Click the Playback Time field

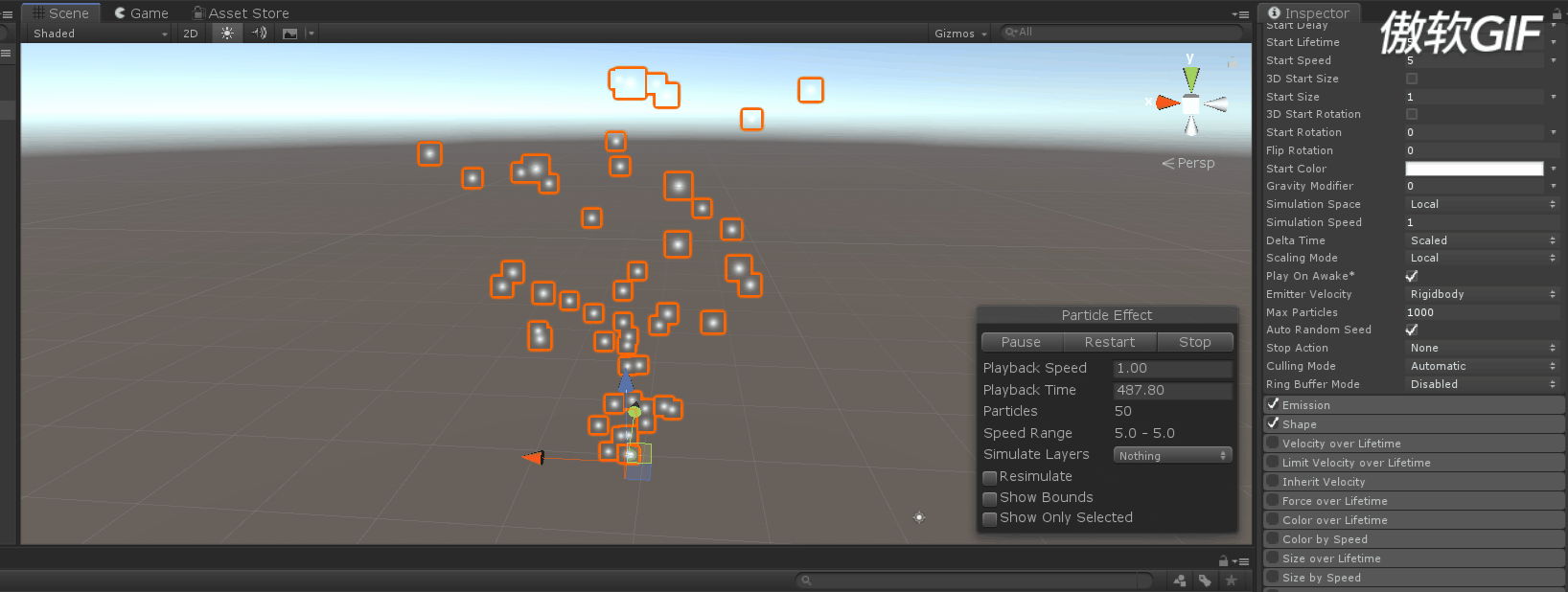(x=1173, y=390)
